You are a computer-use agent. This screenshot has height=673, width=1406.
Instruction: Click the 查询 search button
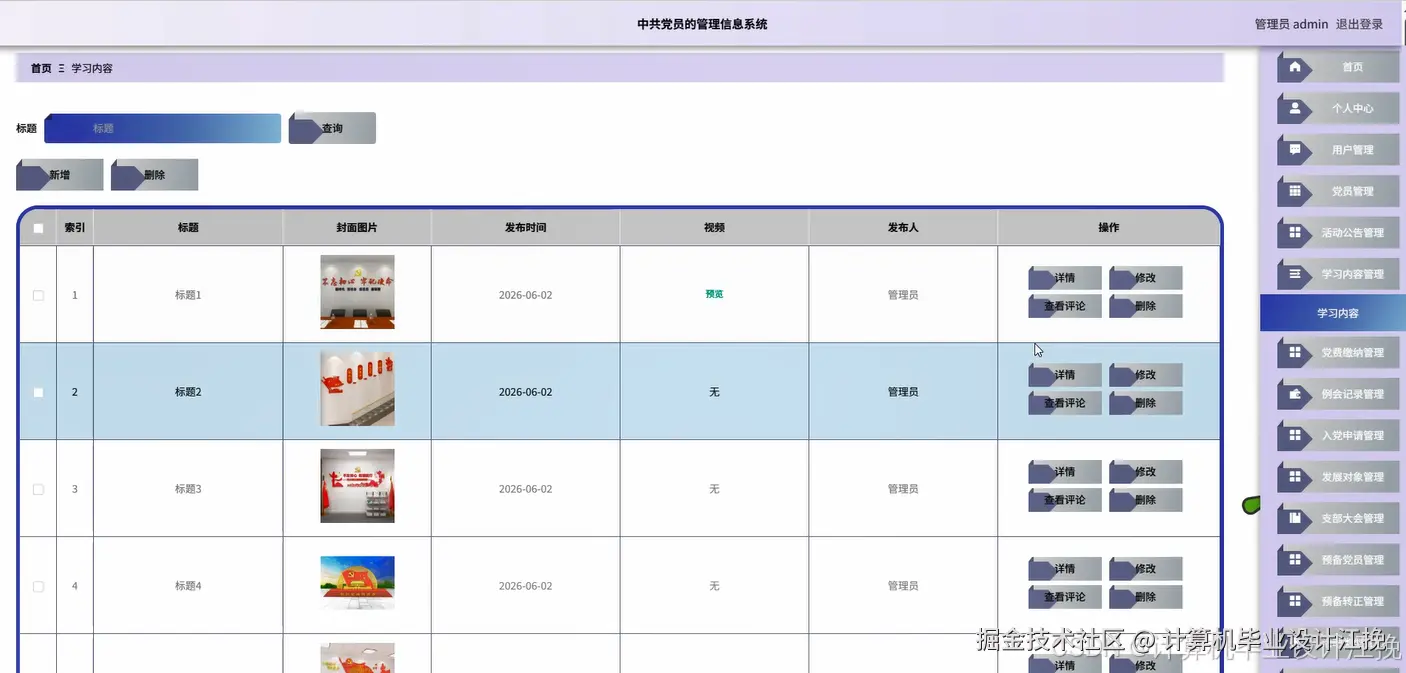pos(332,128)
